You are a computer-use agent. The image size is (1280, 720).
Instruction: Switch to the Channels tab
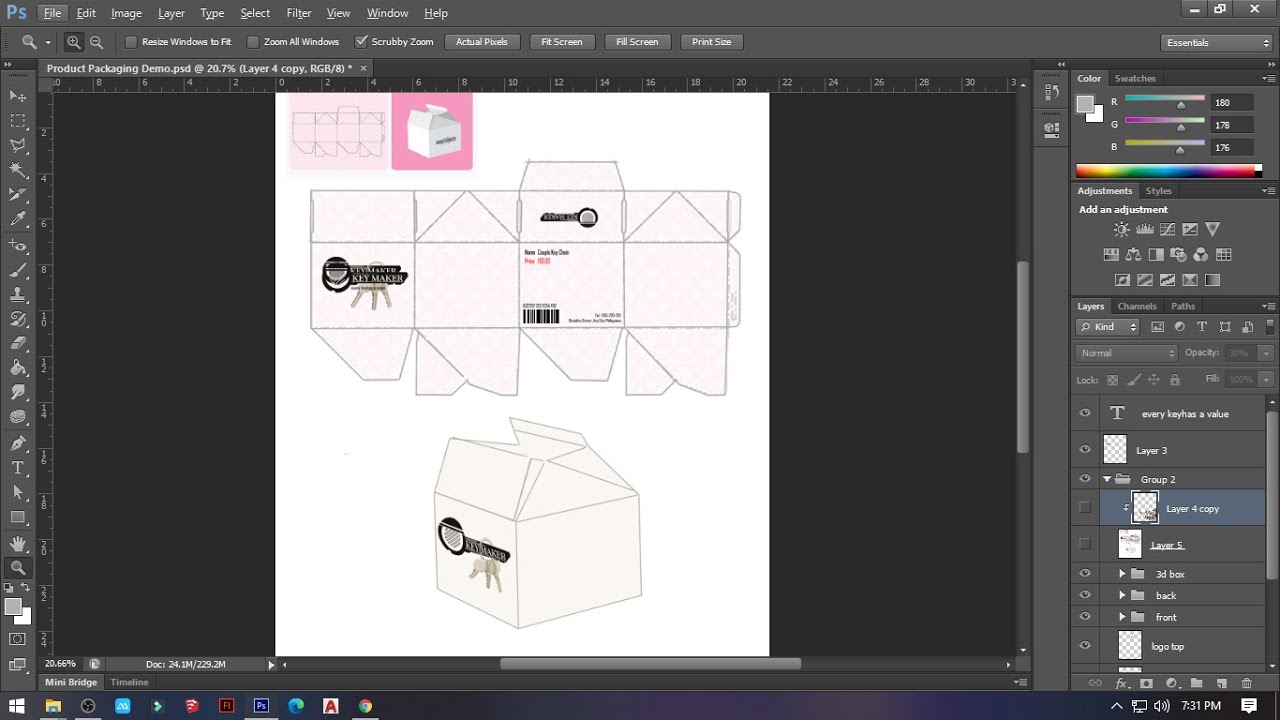(1137, 306)
